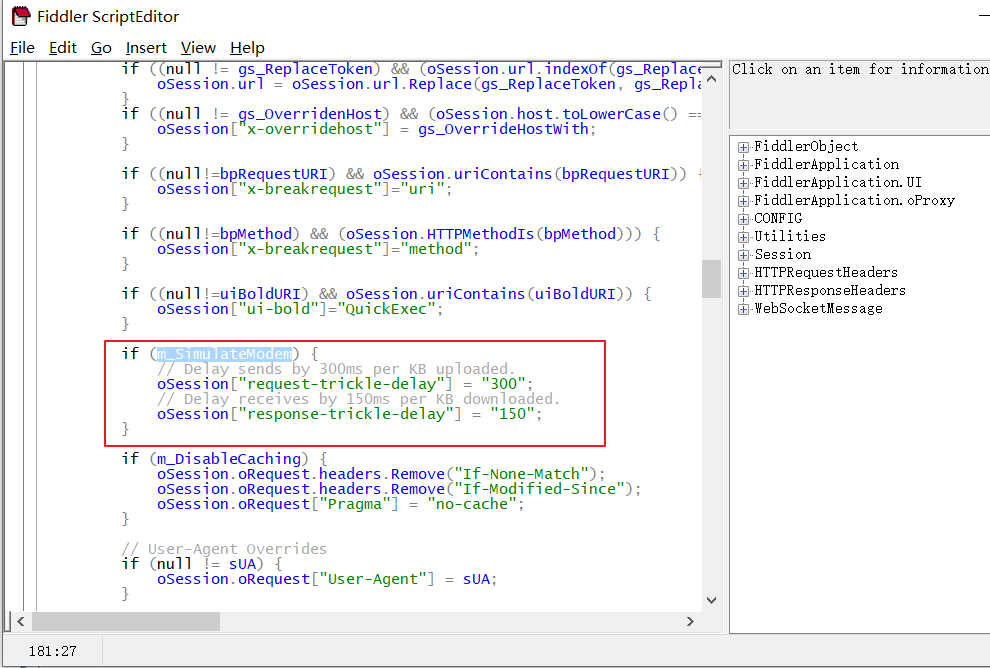Expand the WebSocketMessage node
This screenshot has height=668, width=990.
[x=743, y=309]
